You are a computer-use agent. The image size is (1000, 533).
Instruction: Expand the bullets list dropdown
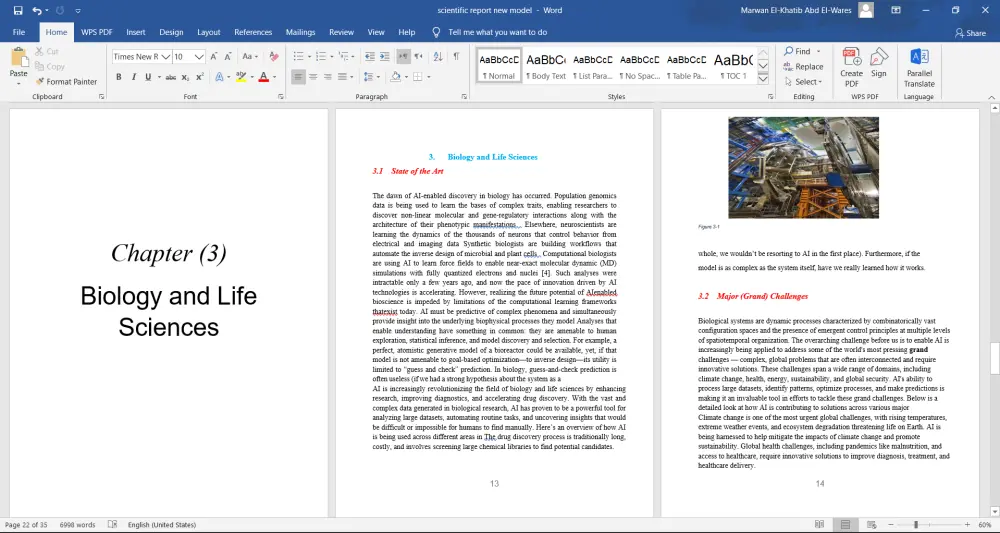pos(310,57)
